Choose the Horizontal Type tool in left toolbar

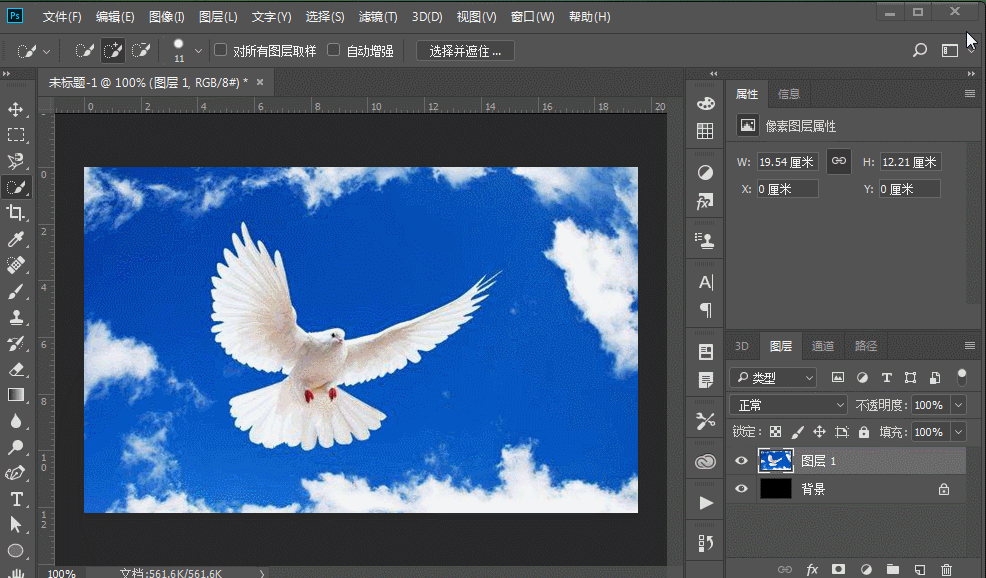[16, 498]
